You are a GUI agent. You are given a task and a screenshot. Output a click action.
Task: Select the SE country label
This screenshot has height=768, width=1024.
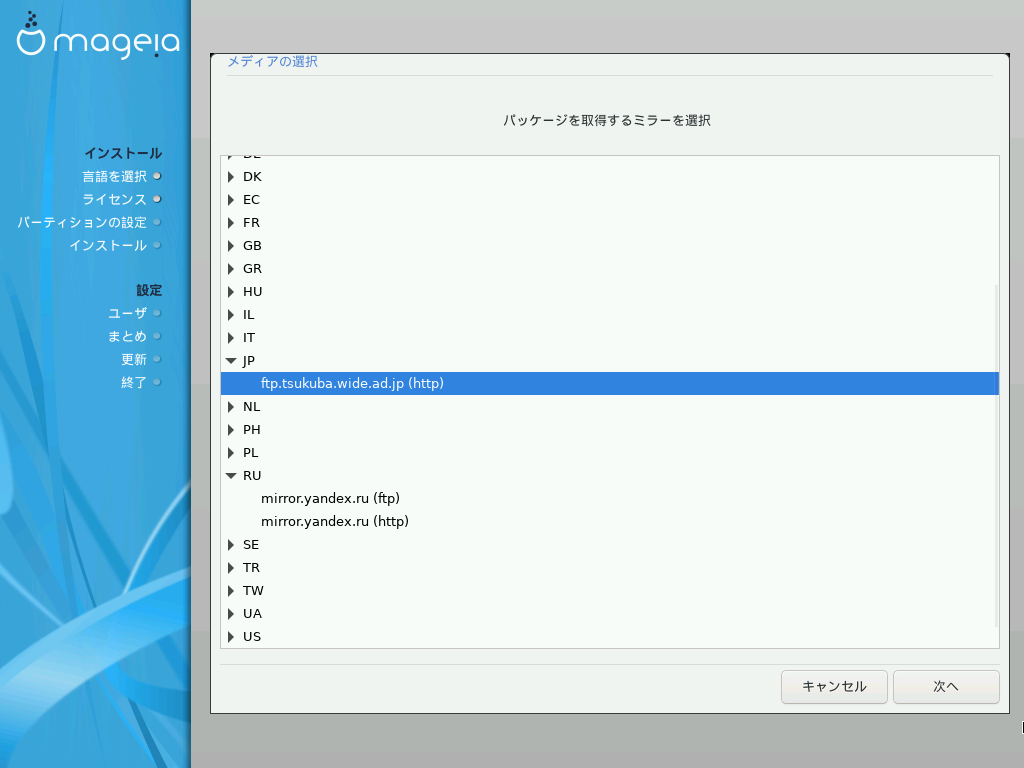pyautogui.click(x=251, y=545)
